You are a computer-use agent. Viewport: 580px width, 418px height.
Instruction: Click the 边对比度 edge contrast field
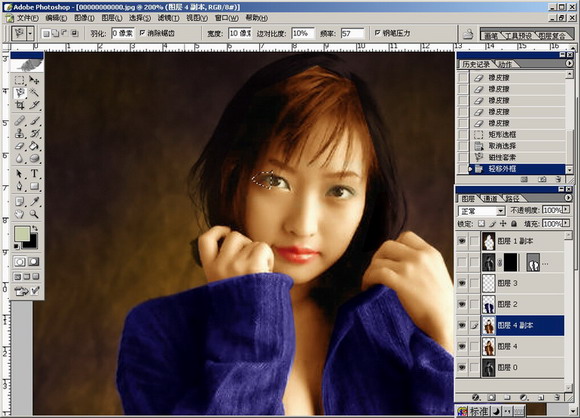click(x=303, y=34)
